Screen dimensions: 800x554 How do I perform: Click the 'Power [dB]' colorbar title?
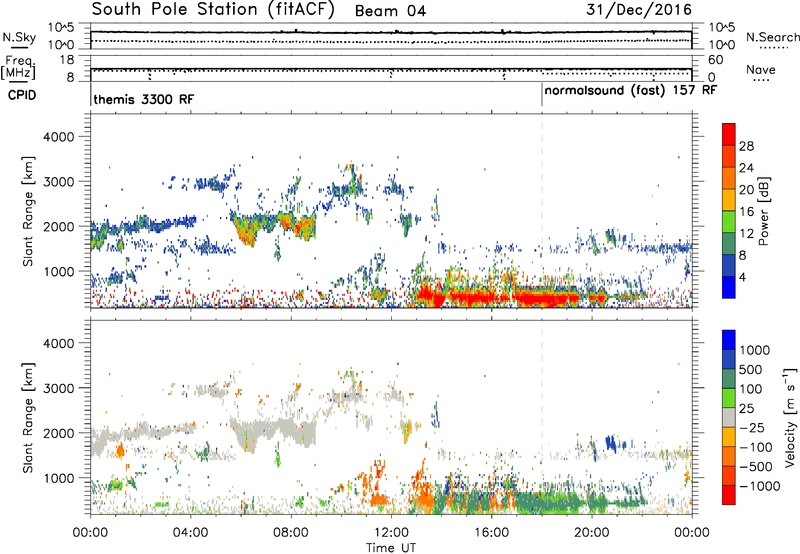764,211
